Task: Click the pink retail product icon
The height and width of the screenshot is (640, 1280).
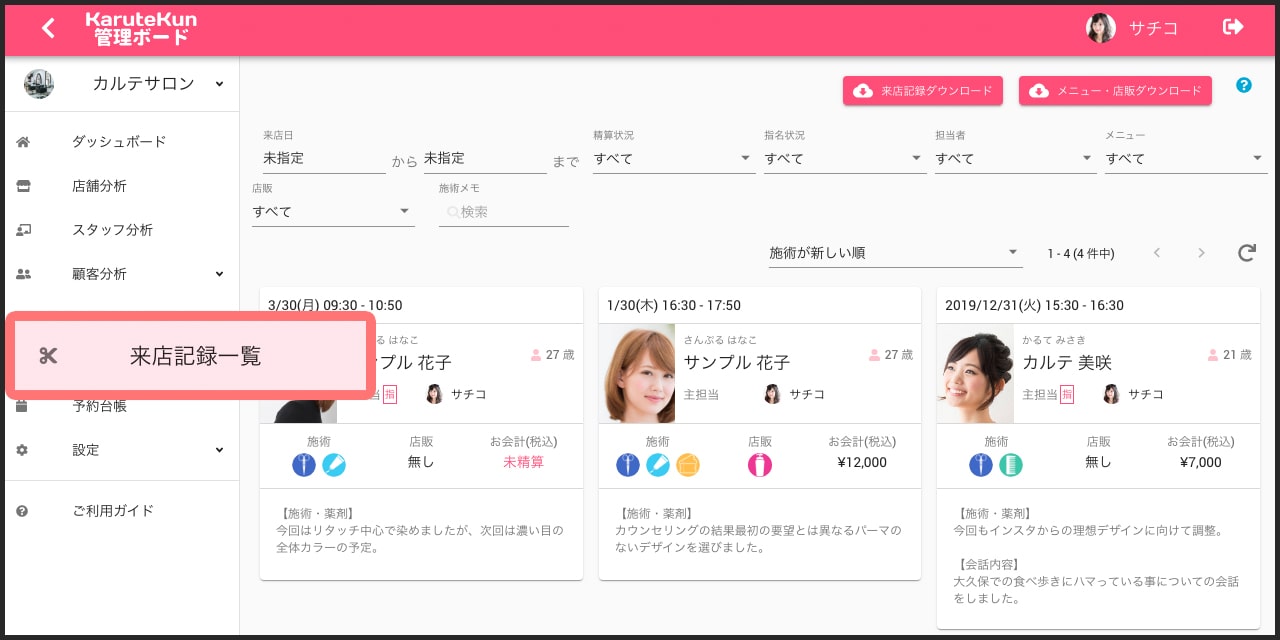Action: tap(759, 464)
